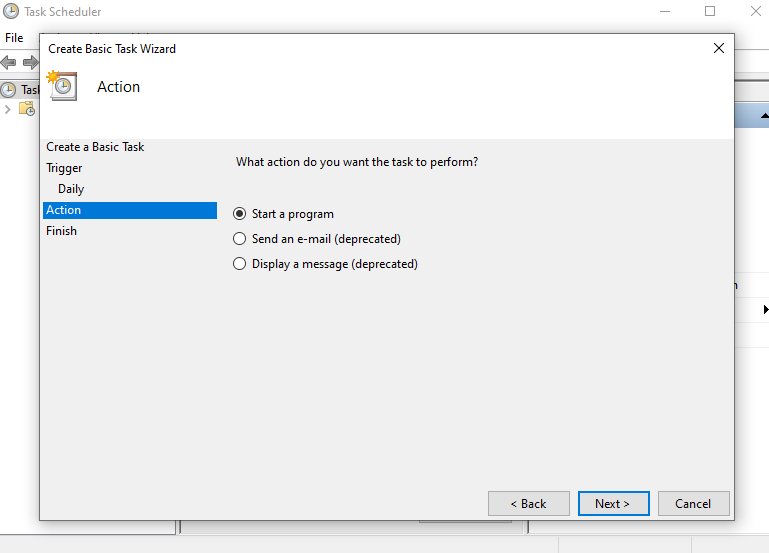Click the Next button

coord(613,504)
